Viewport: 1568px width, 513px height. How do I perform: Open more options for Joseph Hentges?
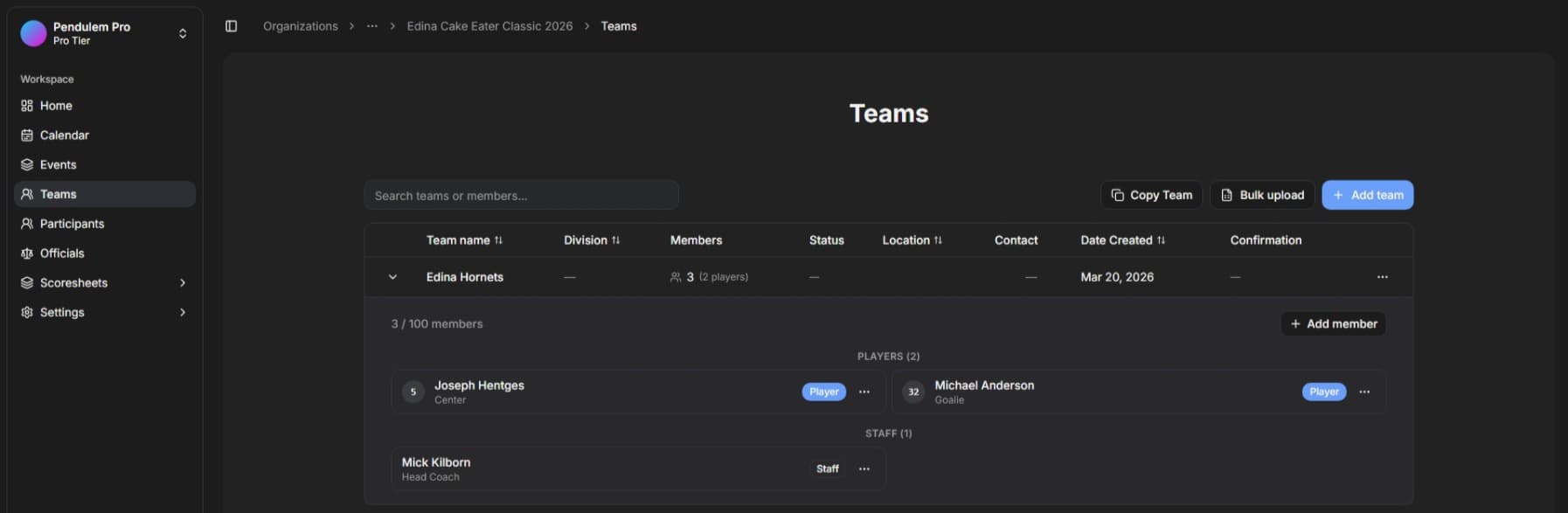coord(864,392)
